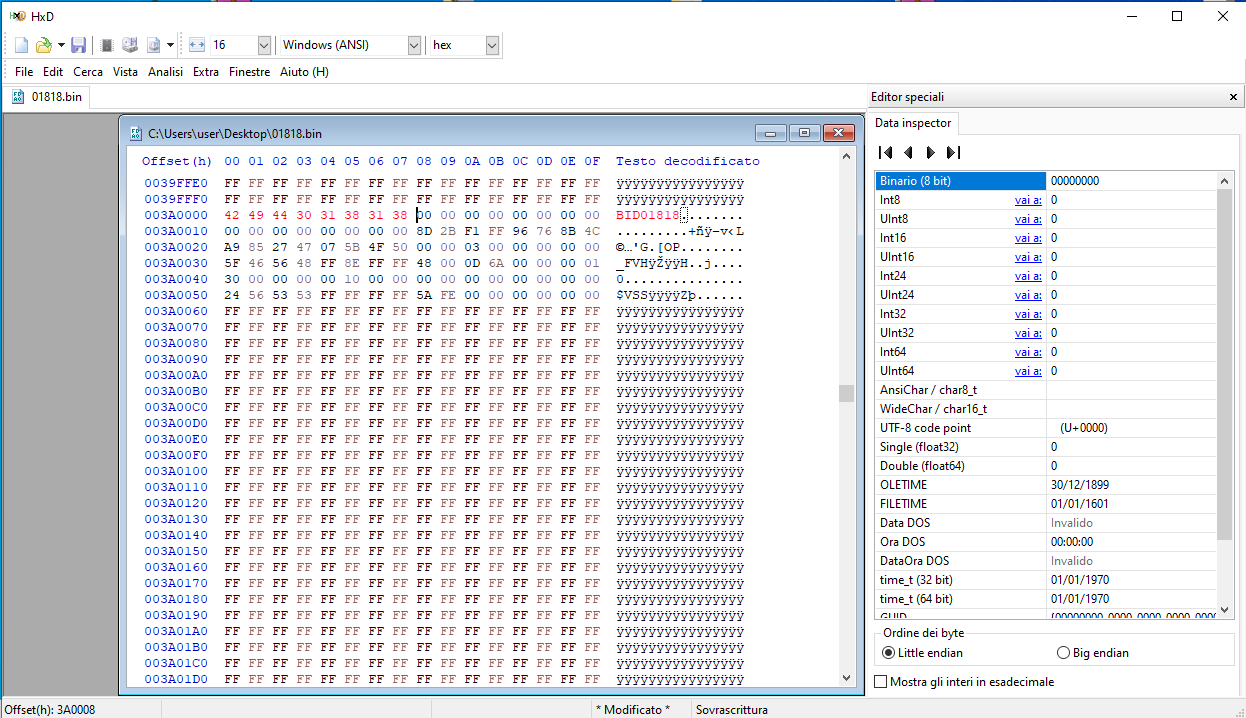Select the Little endian radio button
Viewport: 1246px width, 718px height.
pos(889,653)
